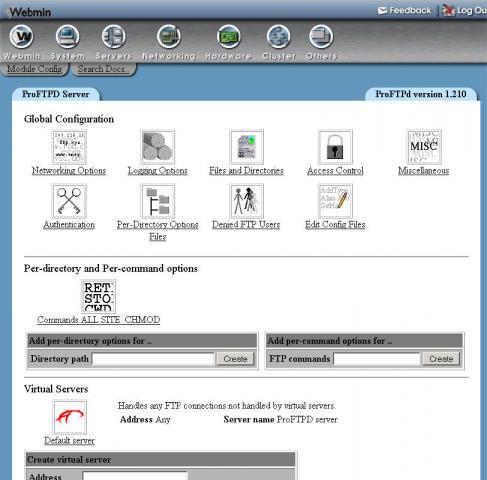Click the Logging Options logs icon
The width and height of the screenshot is (487, 480).
[158, 147]
